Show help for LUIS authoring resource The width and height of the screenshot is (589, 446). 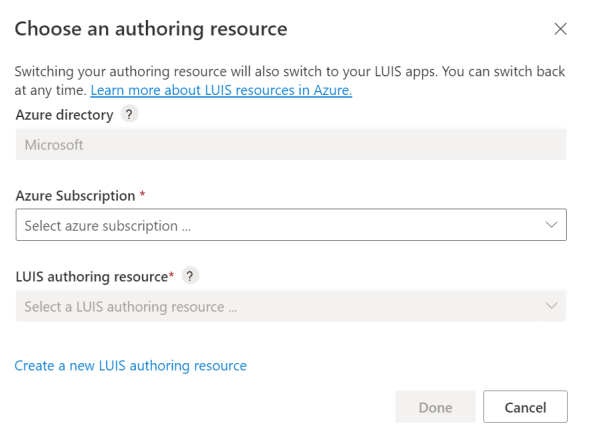click(x=190, y=276)
